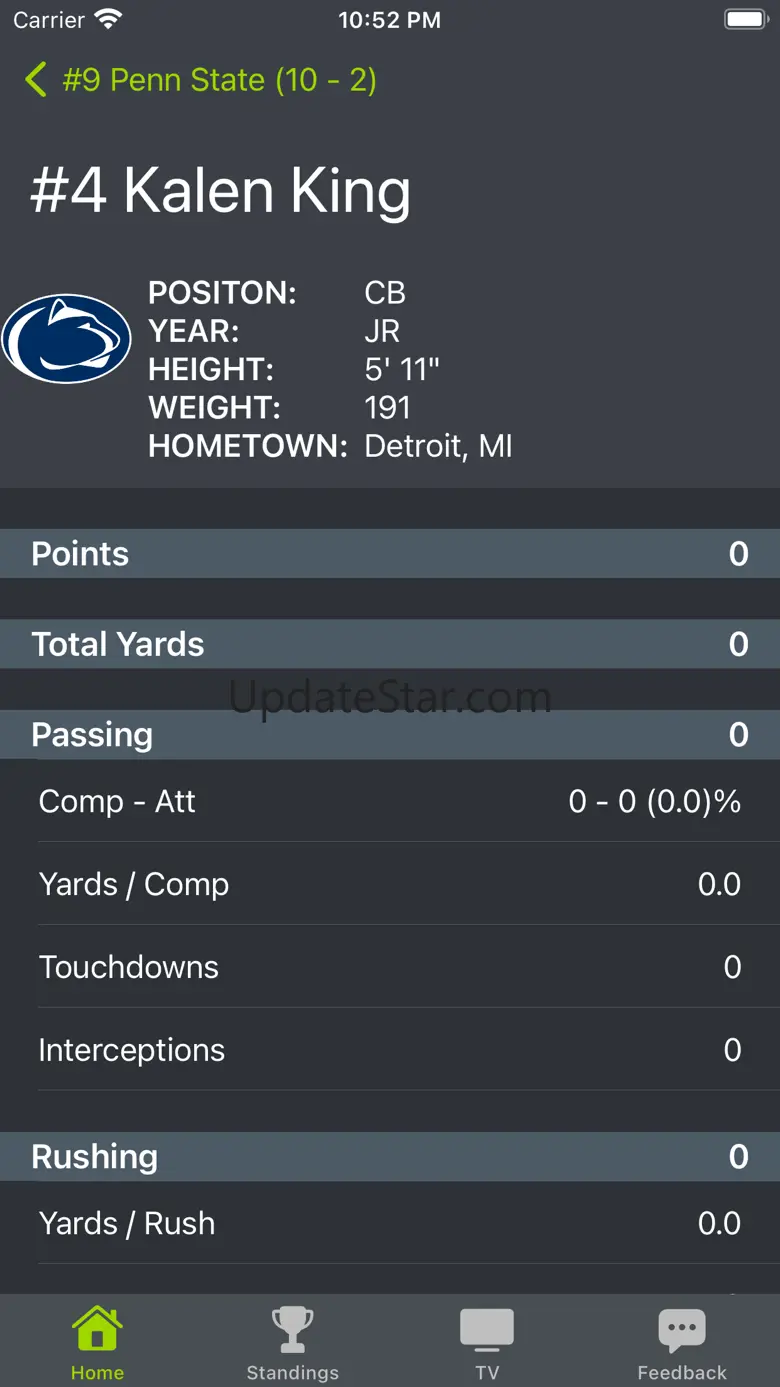Tap the Interceptions stat row
780x1387 pixels.
(390, 1050)
